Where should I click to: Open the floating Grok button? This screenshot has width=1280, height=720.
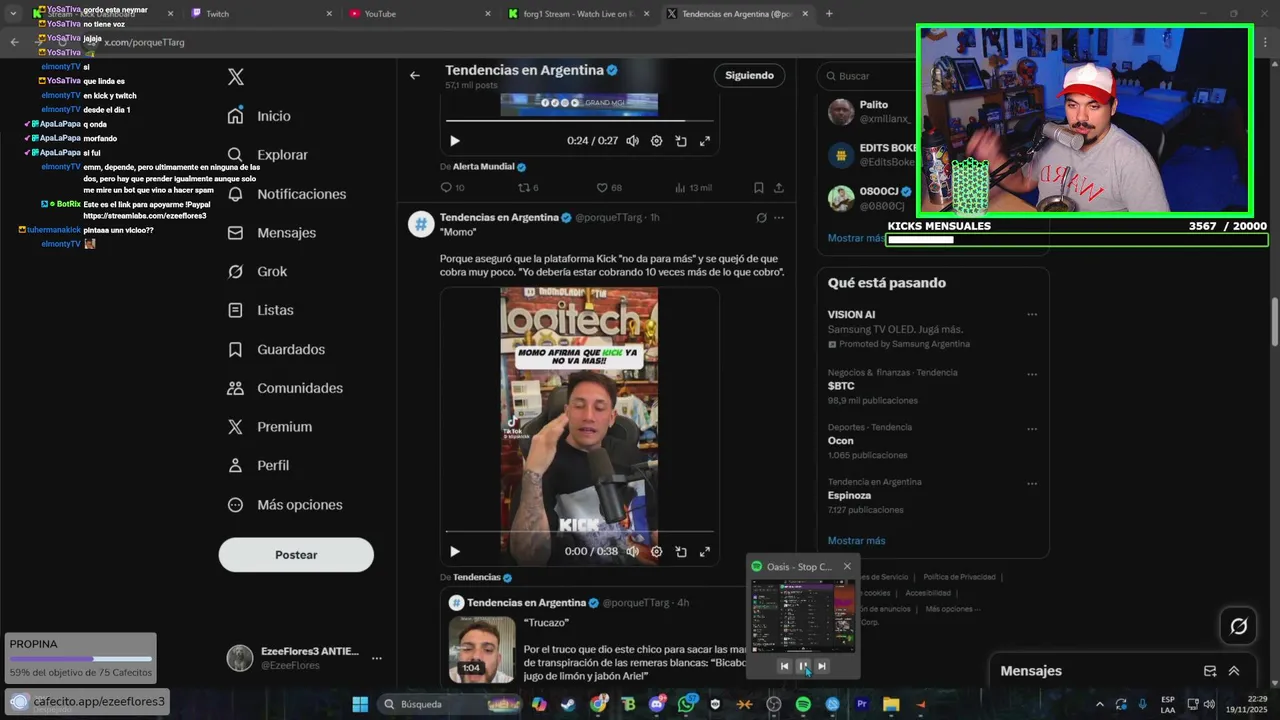(x=1239, y=627)
